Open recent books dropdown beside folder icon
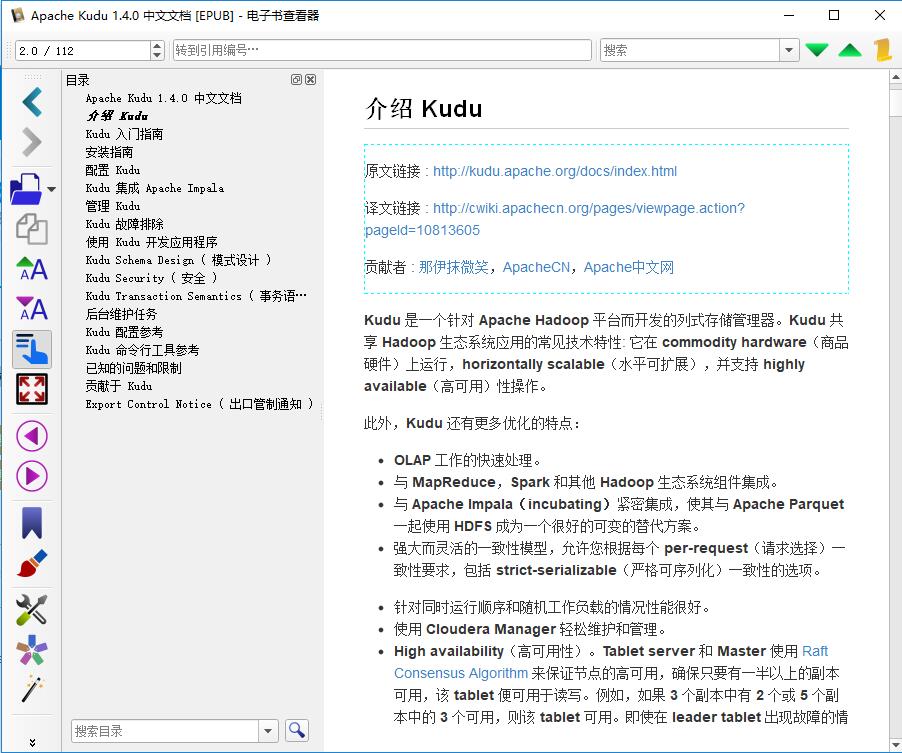Screen dimensions: 902x753 (x=52, y=189)
